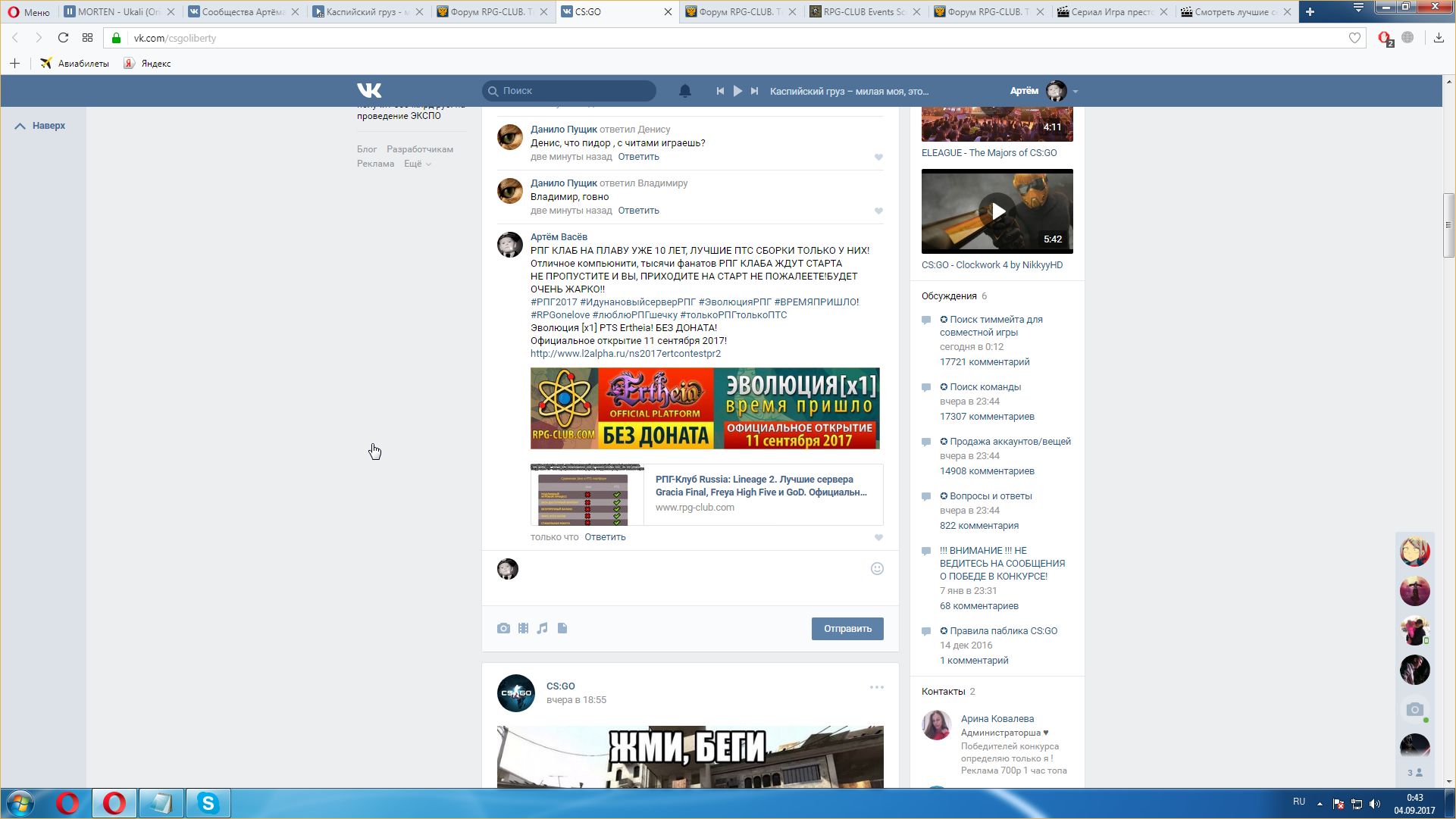Go back to top with Наверх
The image size is (1456, 819).
40,126
